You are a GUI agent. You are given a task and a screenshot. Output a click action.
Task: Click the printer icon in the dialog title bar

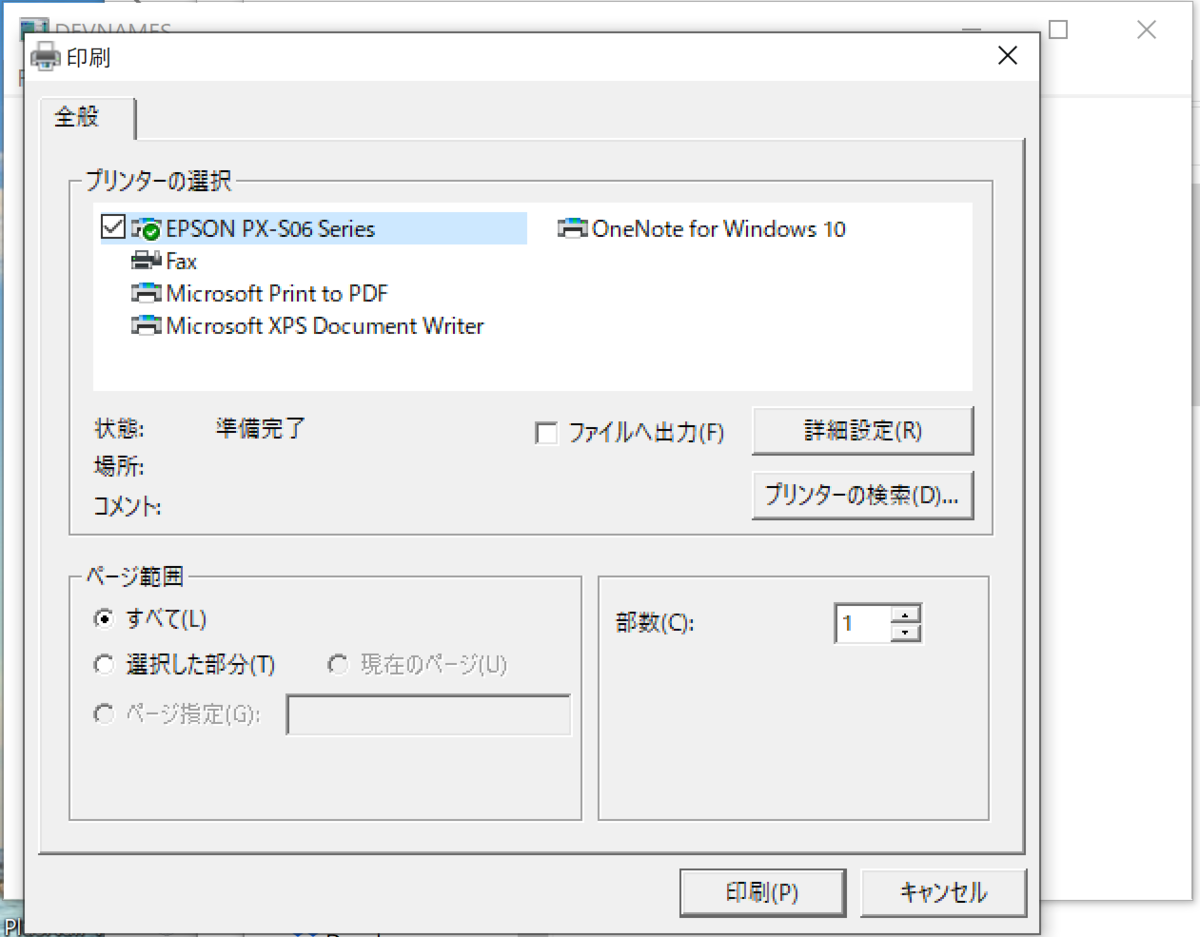[45, 56]
